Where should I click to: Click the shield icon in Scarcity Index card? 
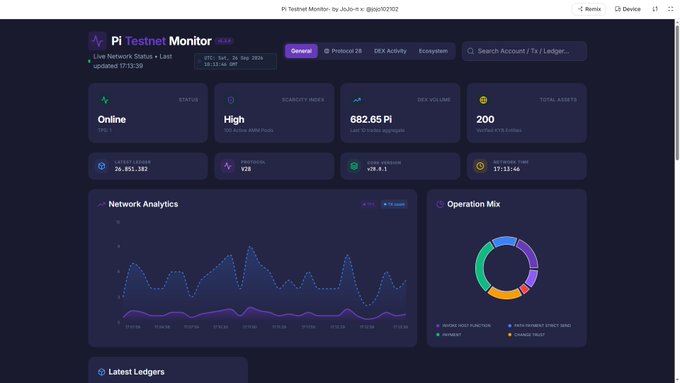[231, 100]
